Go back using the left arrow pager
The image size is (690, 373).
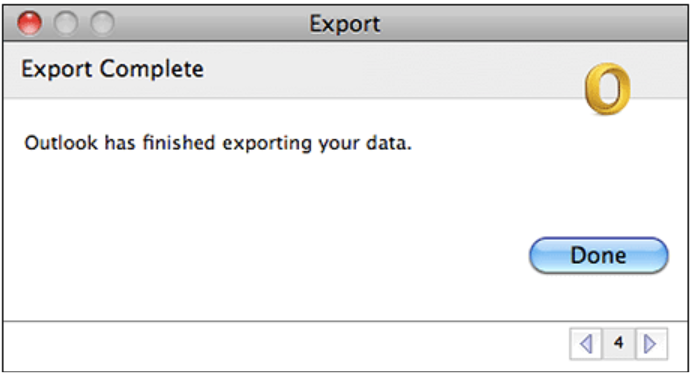(x=586, y=344)
